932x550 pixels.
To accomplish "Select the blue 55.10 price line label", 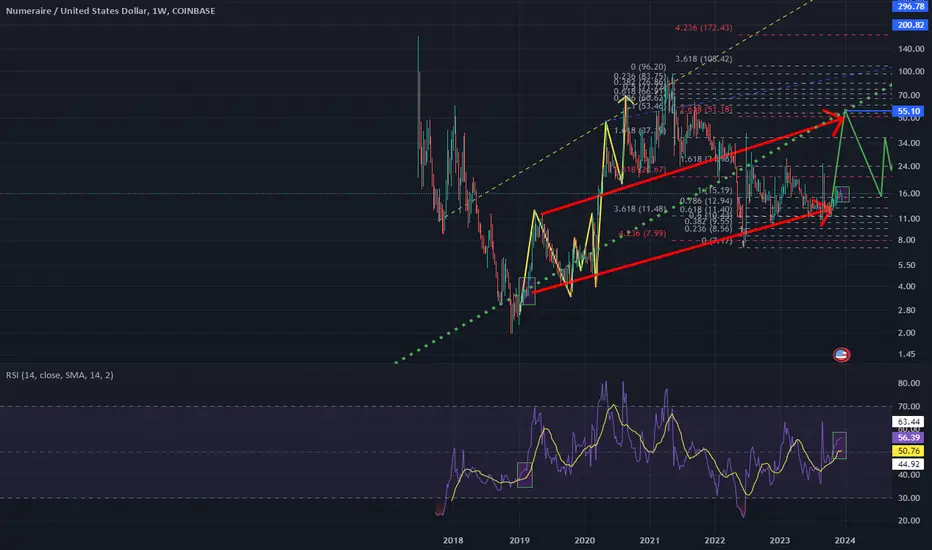I will 909,111.
